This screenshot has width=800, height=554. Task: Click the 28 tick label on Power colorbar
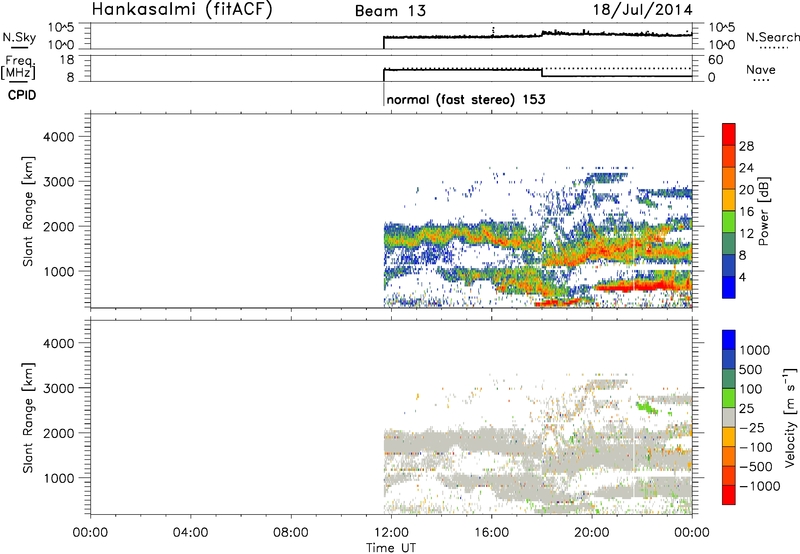(746, 146)
